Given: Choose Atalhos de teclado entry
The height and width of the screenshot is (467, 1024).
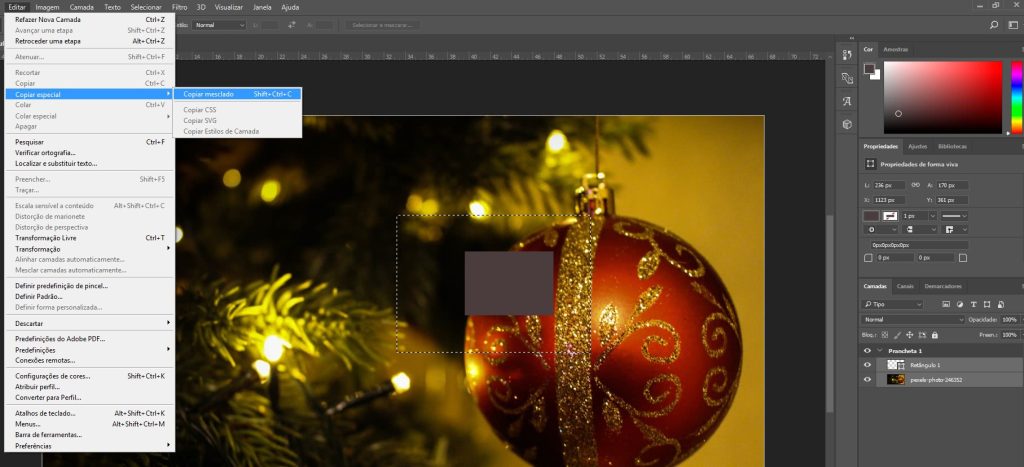Looking at the screenshot, I should 89,413.
